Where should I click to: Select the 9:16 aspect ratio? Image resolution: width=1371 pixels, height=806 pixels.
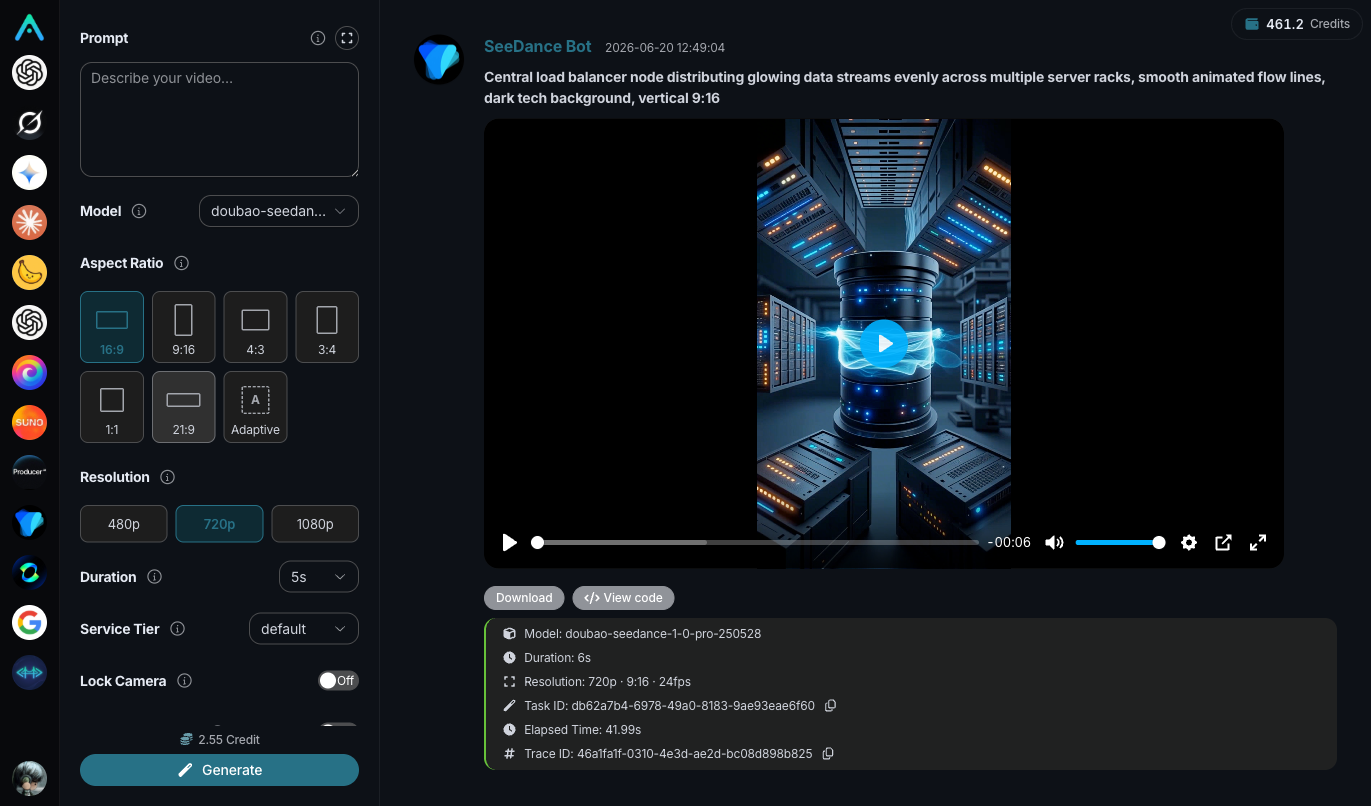pos(183,327)
